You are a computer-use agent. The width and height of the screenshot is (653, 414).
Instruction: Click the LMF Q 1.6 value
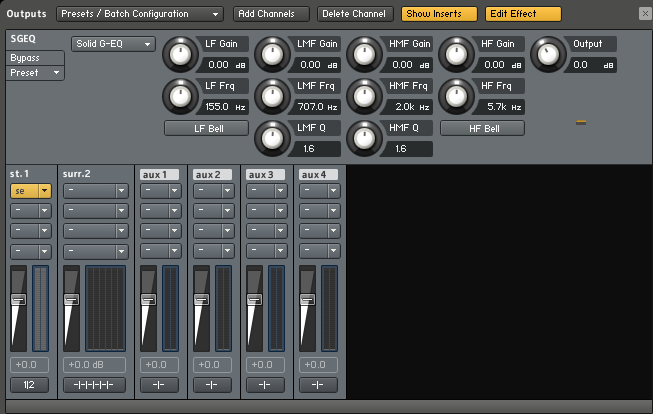coord(317,149)
